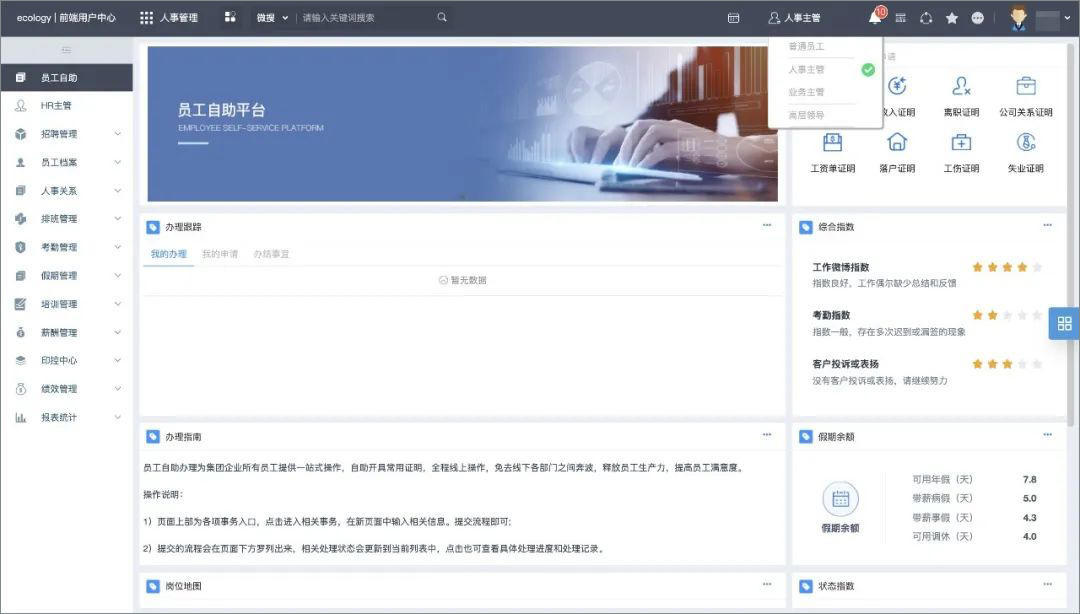Click the blue widget button on right edge
Screen dimensions: 1080x614
[x=1064, y=323]
